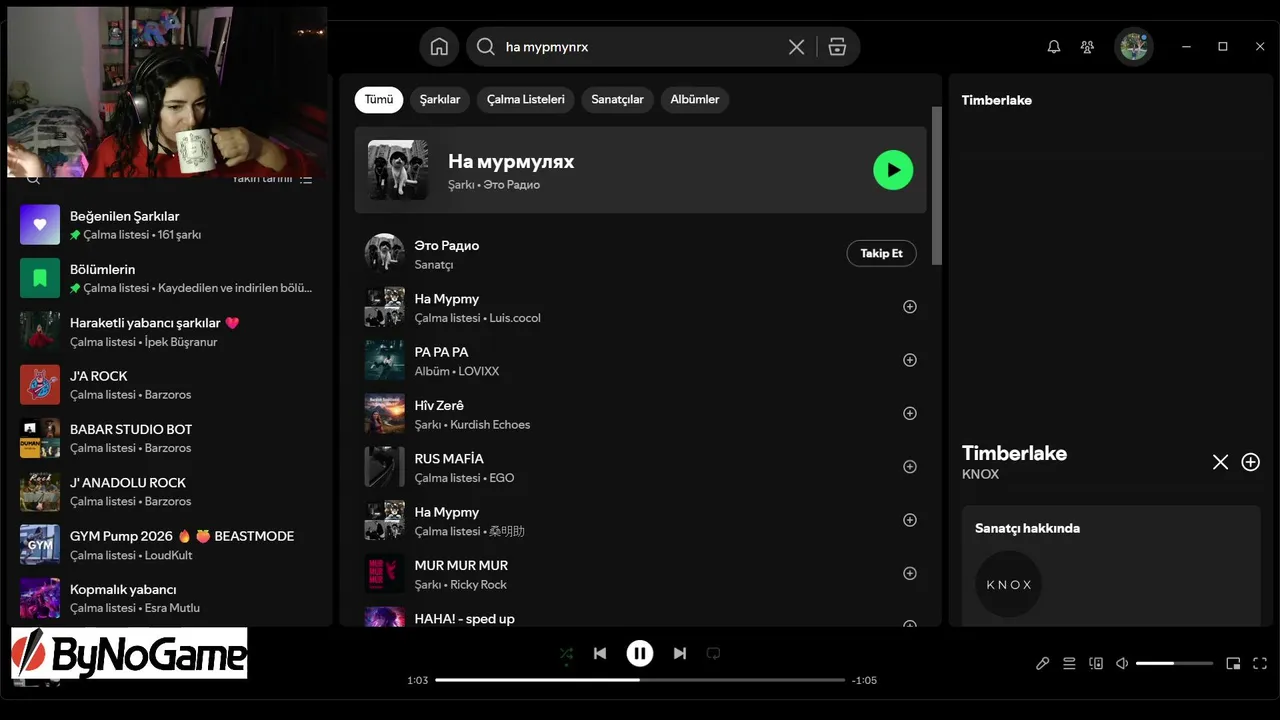Open the user profile avatar

pyautogui.click(x=1134, y=46)
